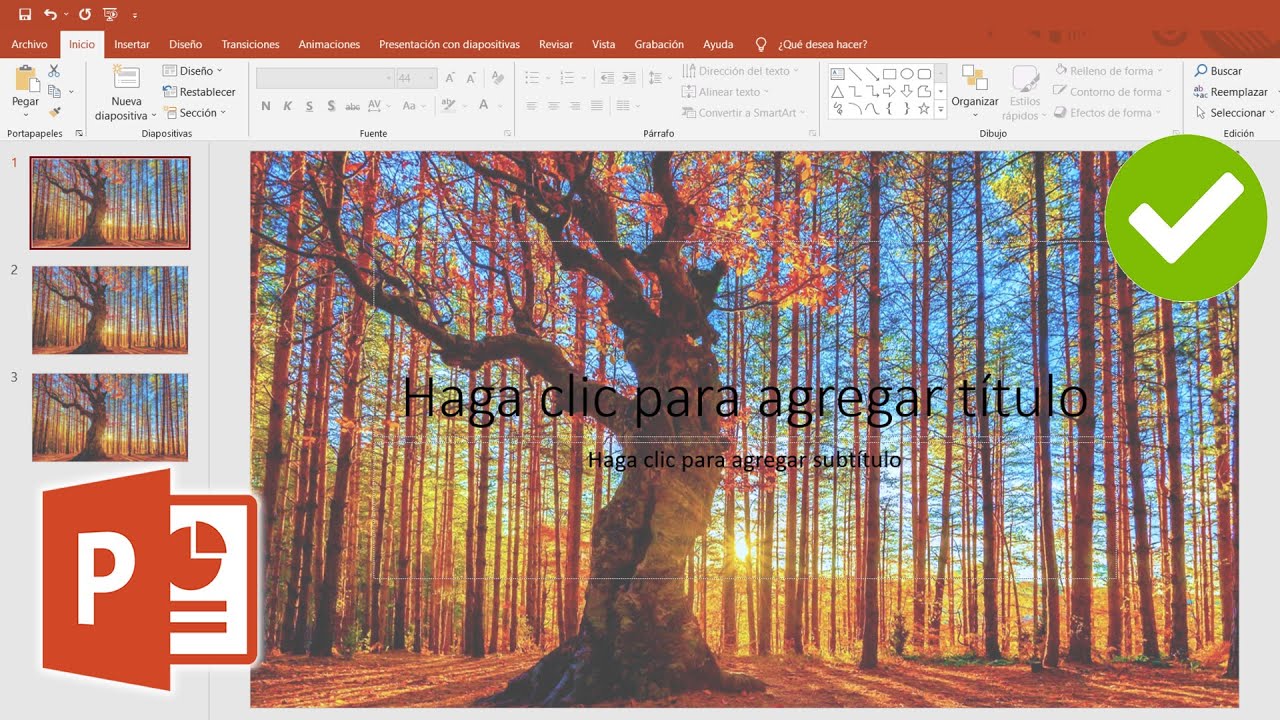
Task: Open the font size 44 dropdown
Action: [x=432, y=78]
